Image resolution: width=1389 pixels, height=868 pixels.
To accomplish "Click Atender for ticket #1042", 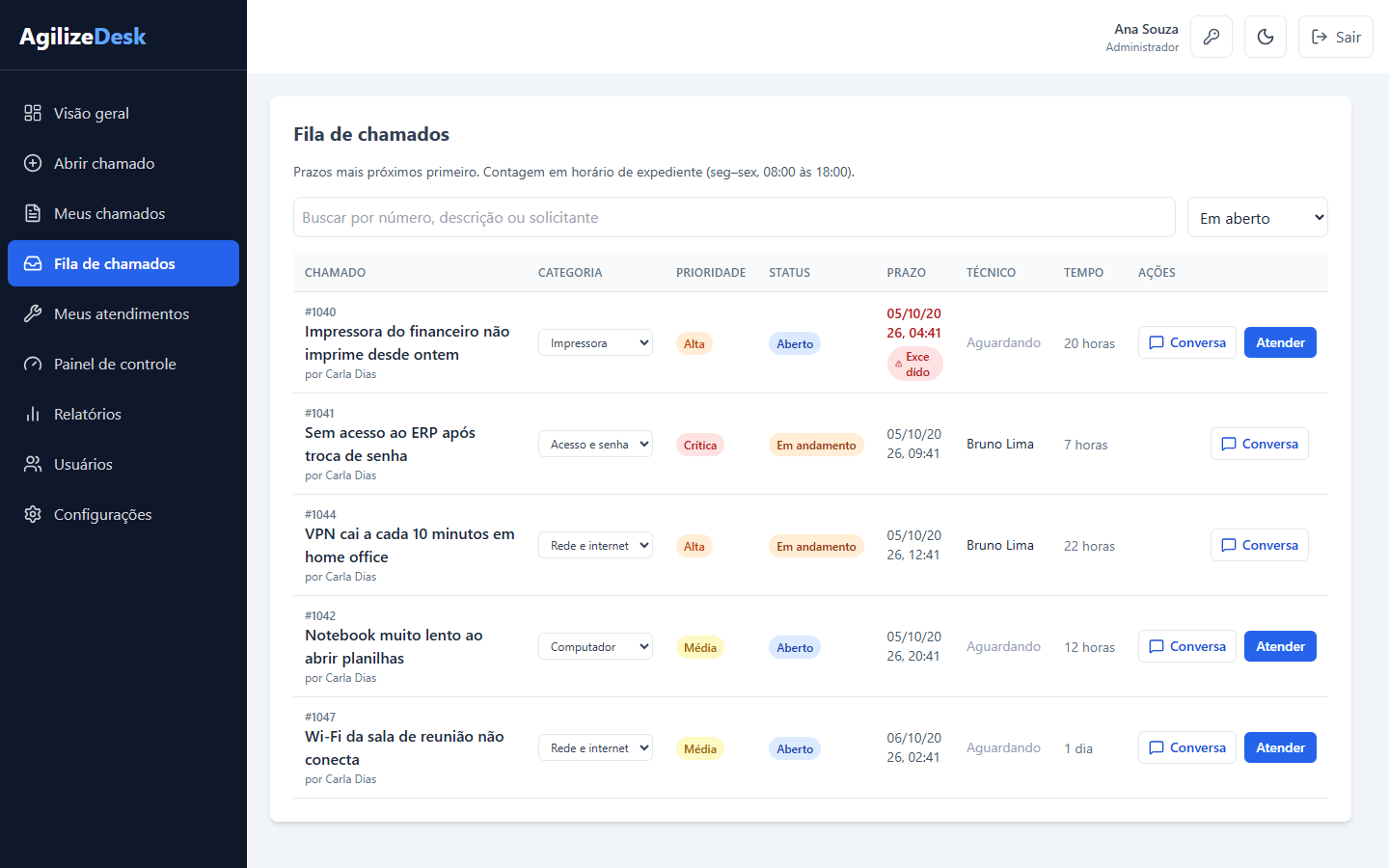I will [1280, 646].
